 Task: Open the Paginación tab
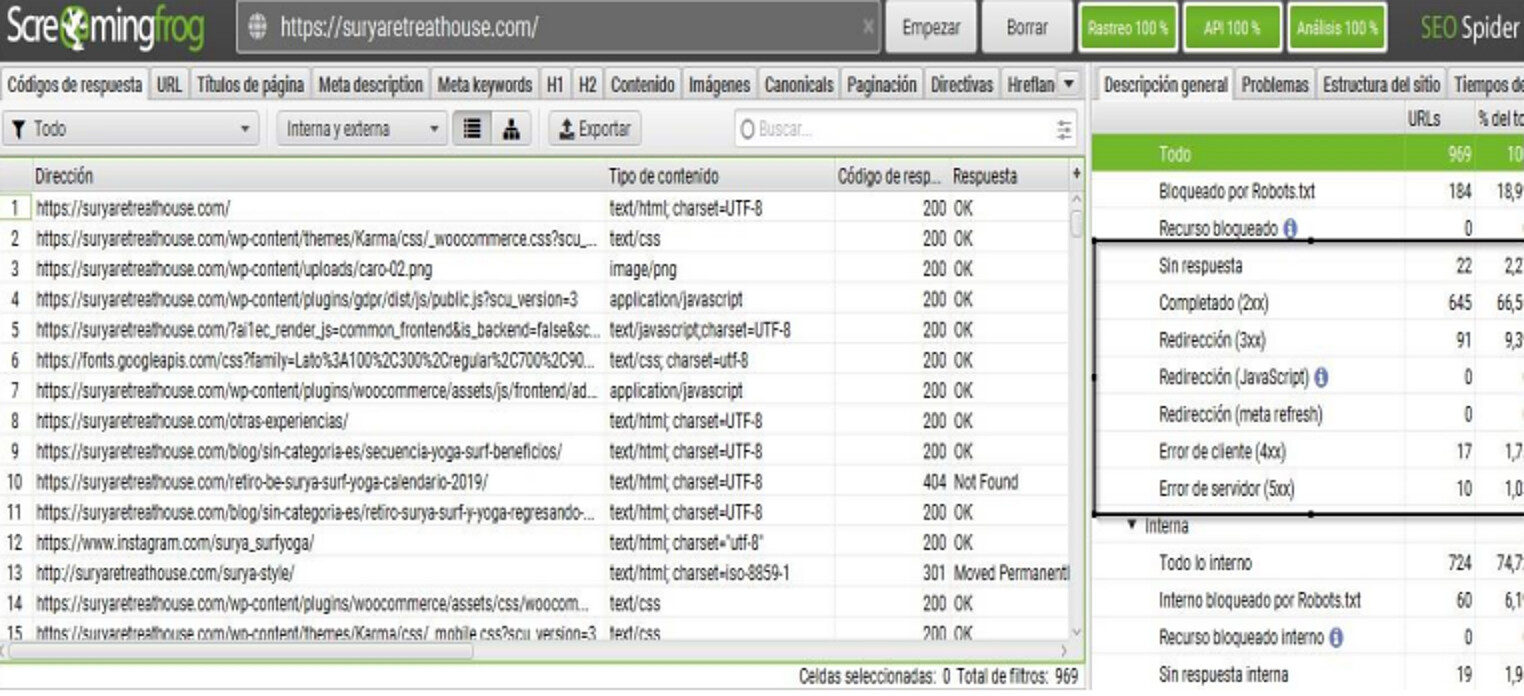pos(881,85)
